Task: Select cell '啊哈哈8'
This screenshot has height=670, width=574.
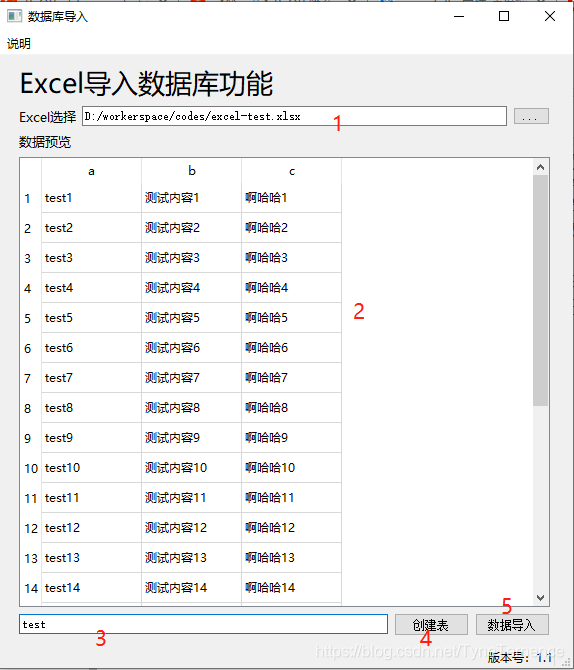Action: tap(291, 408)
